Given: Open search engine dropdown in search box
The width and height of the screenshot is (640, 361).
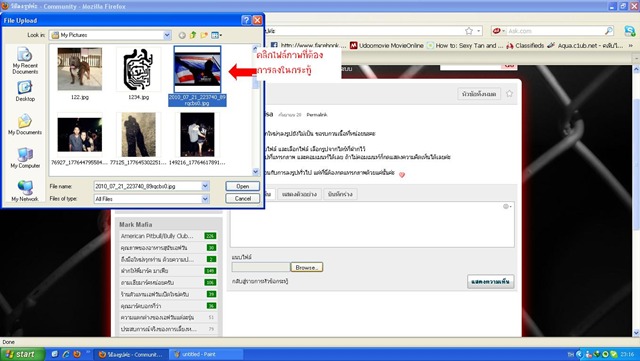Looking at the screenshot, I should (498, 31).
